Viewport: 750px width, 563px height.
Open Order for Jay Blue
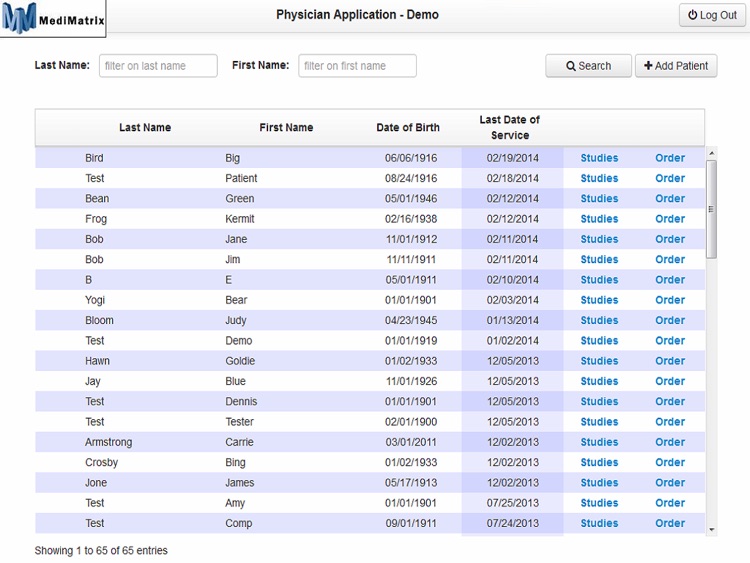point(670,381)
